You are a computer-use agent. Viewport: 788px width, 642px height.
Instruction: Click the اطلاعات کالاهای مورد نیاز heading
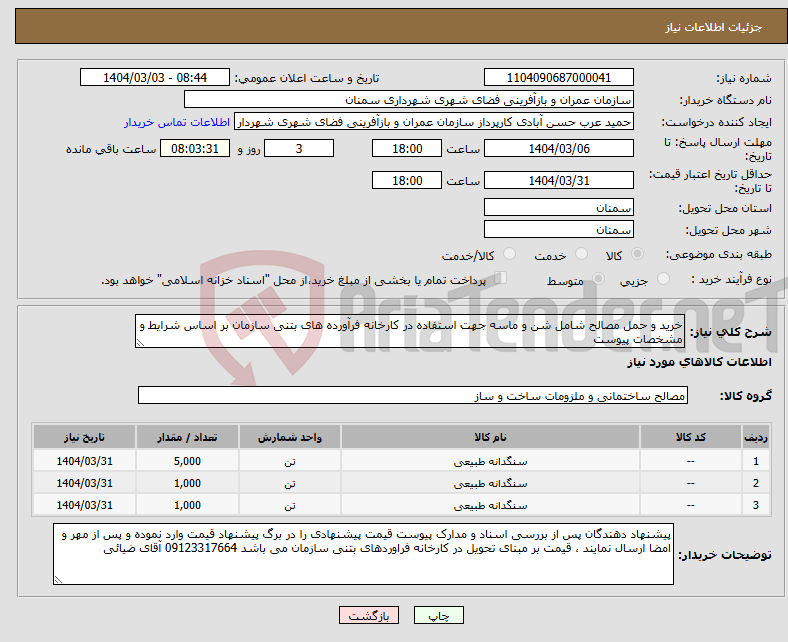click(699, 362)
